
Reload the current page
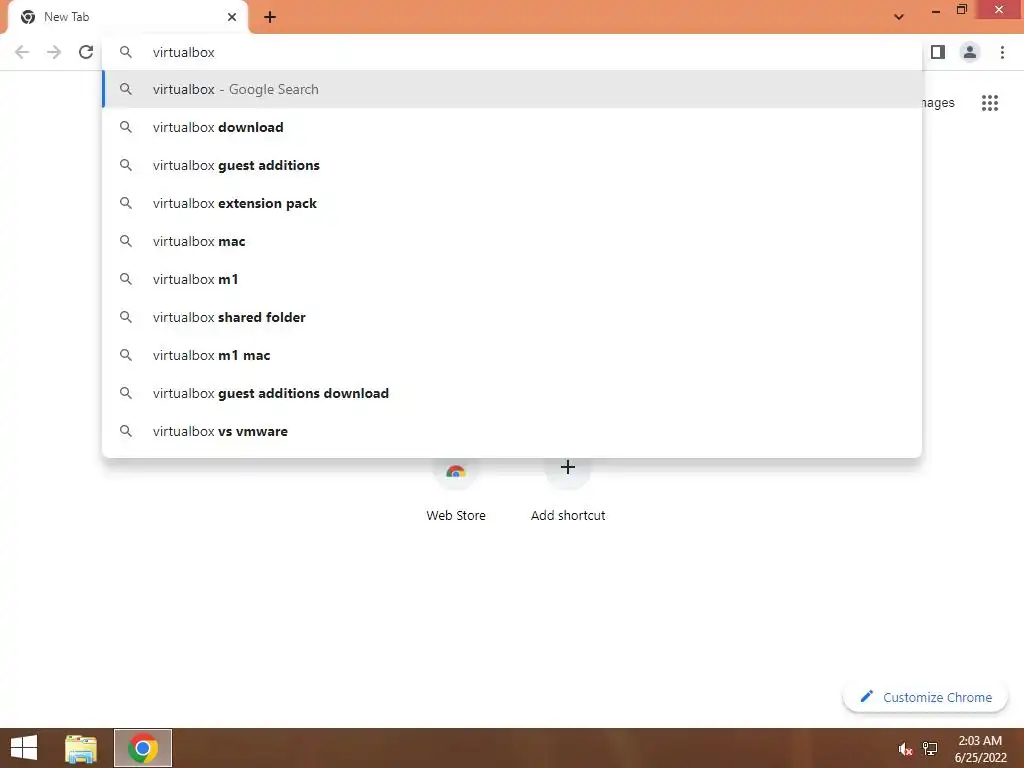click(86, 52)
